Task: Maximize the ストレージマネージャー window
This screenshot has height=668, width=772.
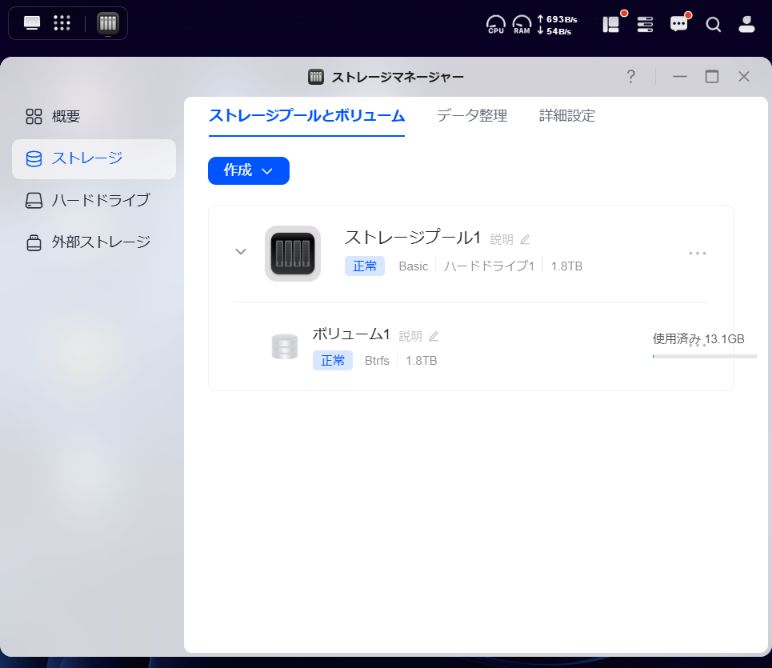Action: pos(712,76)
